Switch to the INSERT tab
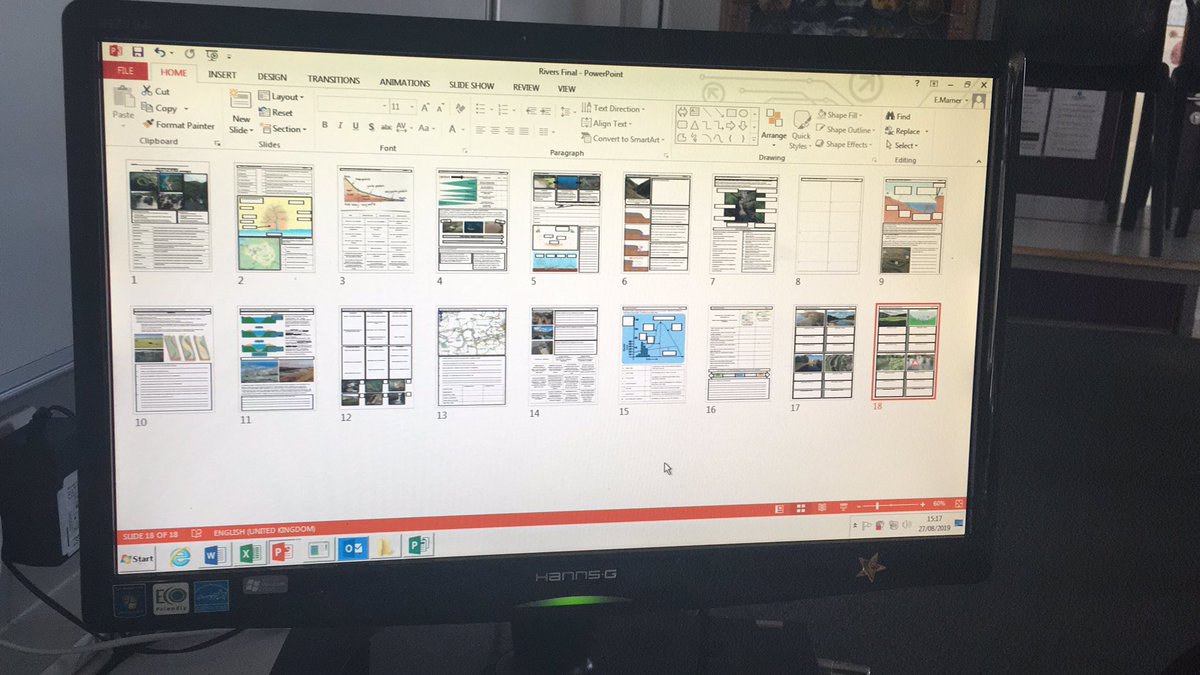The height and width of the screenshot is (675, 1200). 222,75
